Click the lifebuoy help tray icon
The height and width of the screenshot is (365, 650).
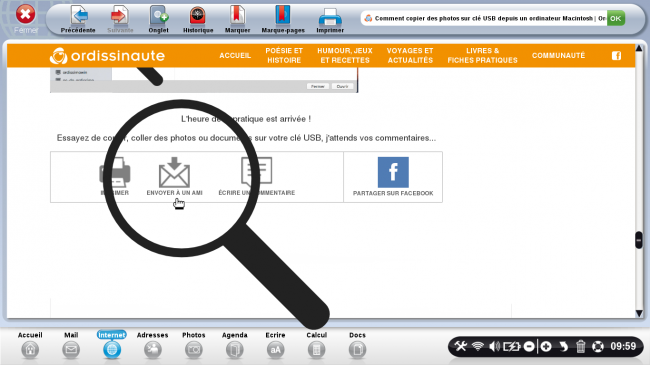[x=598, y=346]
